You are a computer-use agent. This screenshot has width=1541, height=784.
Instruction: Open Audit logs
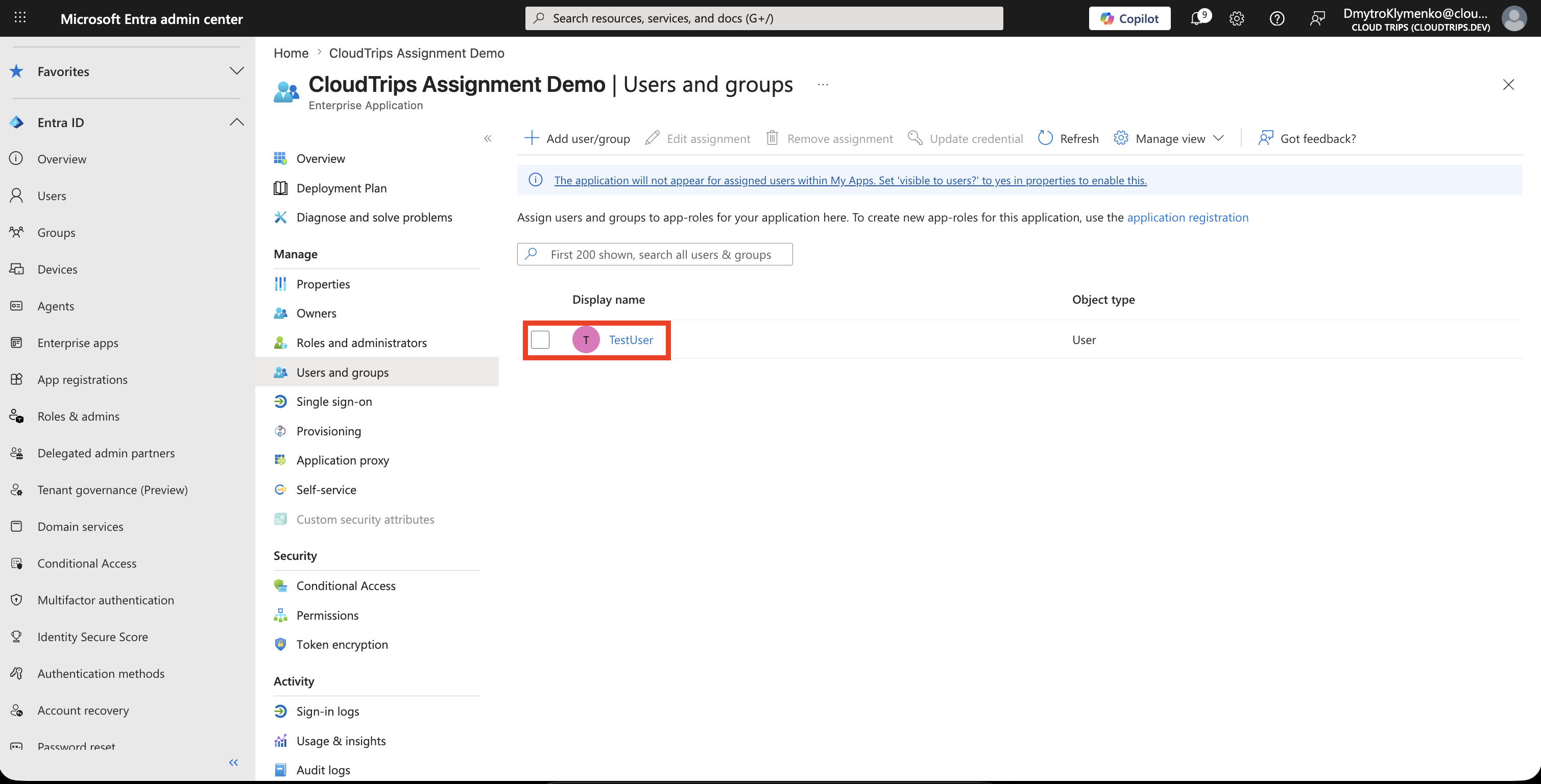tap(323, 770)
